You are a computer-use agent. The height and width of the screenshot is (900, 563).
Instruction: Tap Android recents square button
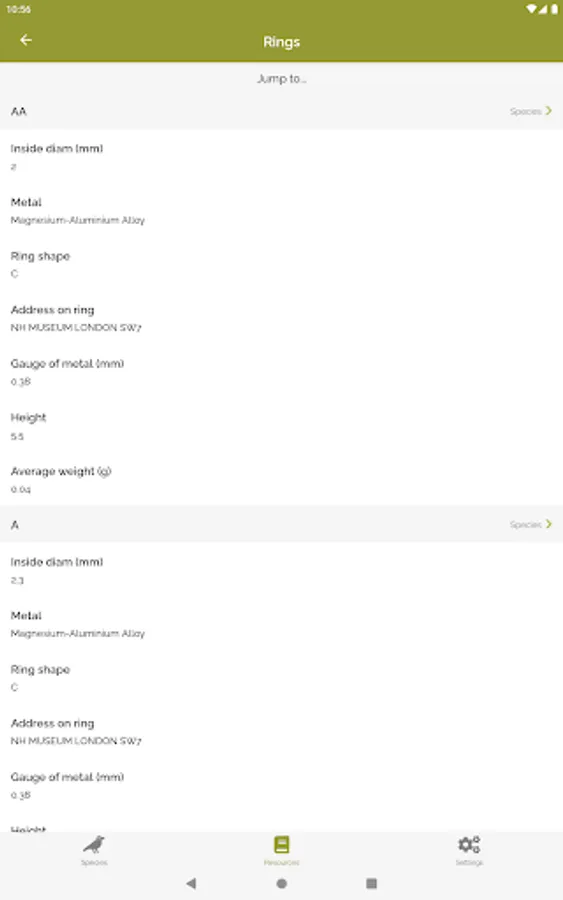[371, 883]
